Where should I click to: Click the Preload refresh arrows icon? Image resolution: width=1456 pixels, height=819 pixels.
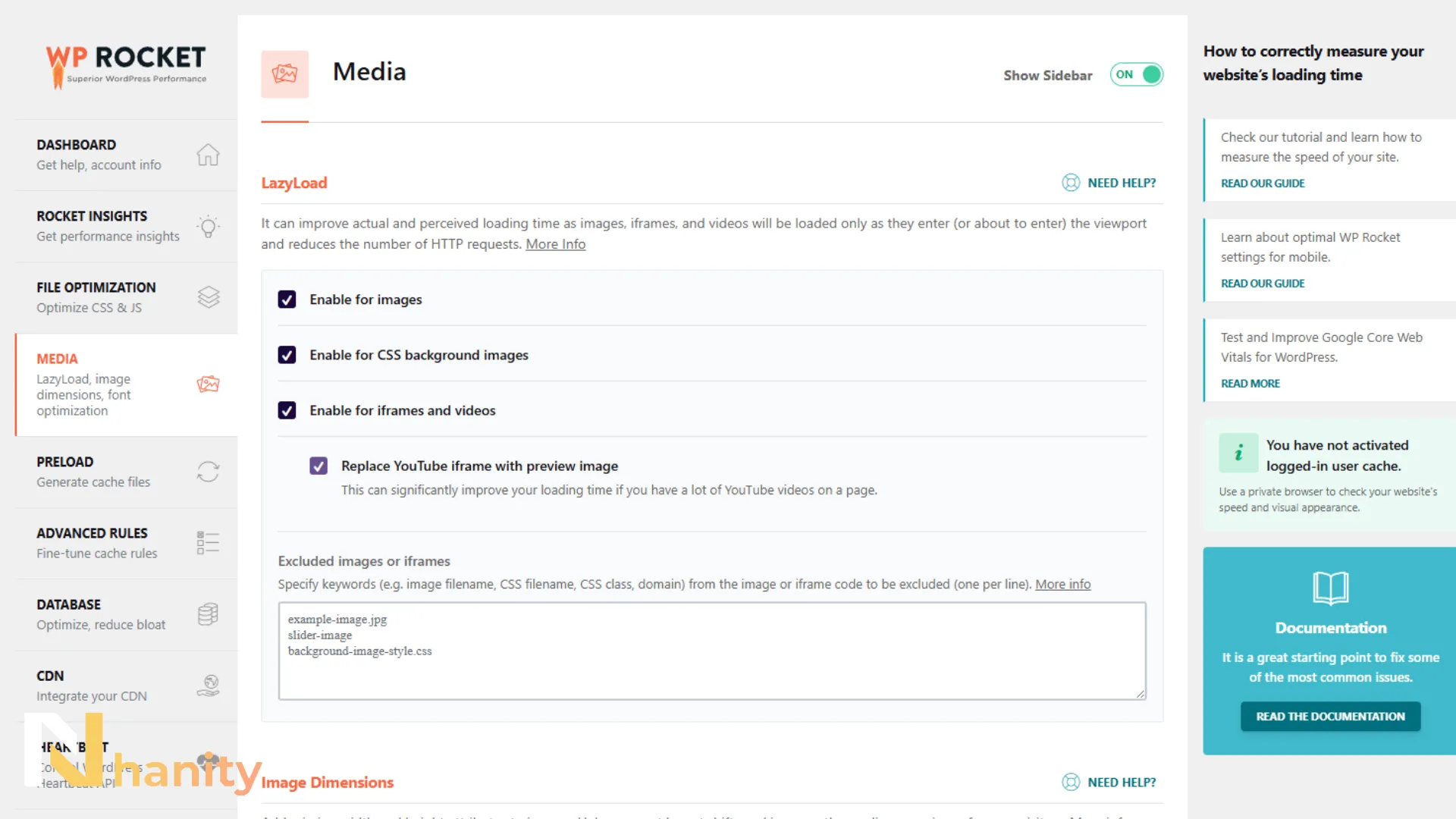pos(208,472)
